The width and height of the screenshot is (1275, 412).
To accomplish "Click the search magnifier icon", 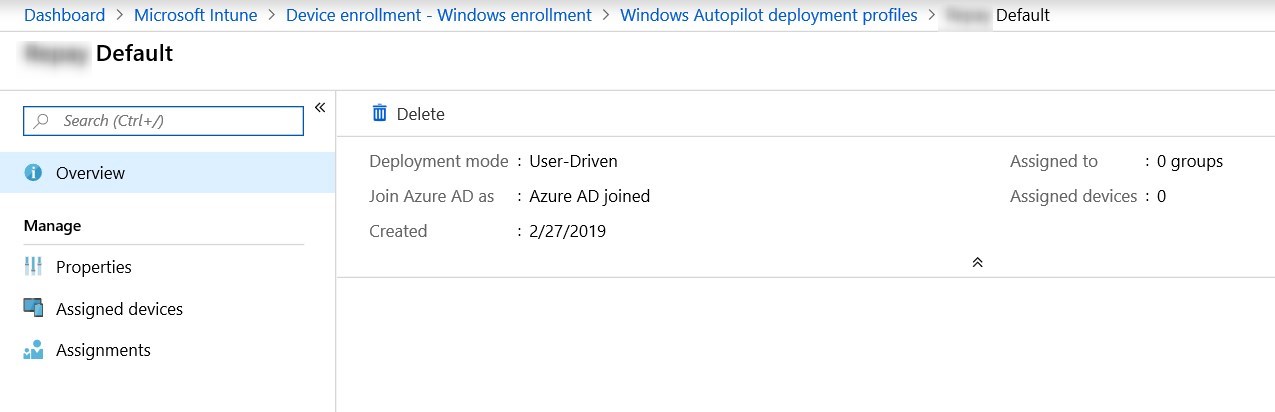I will [x=42, y=121].
